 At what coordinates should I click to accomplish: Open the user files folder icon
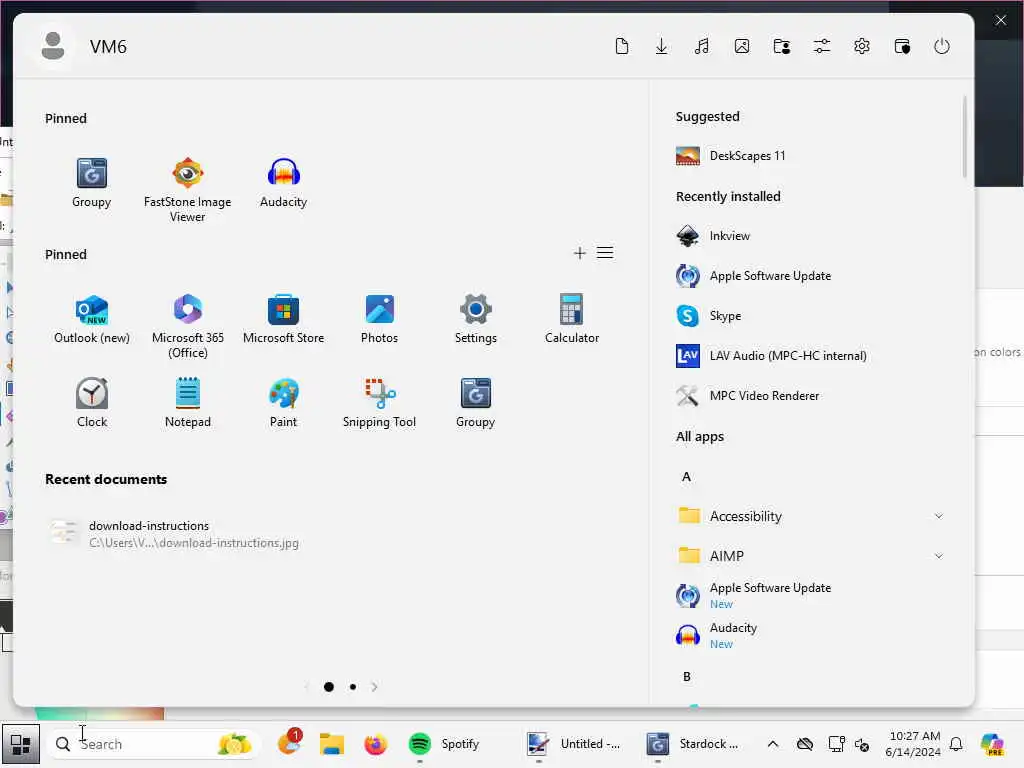click(x=782, y=46)
